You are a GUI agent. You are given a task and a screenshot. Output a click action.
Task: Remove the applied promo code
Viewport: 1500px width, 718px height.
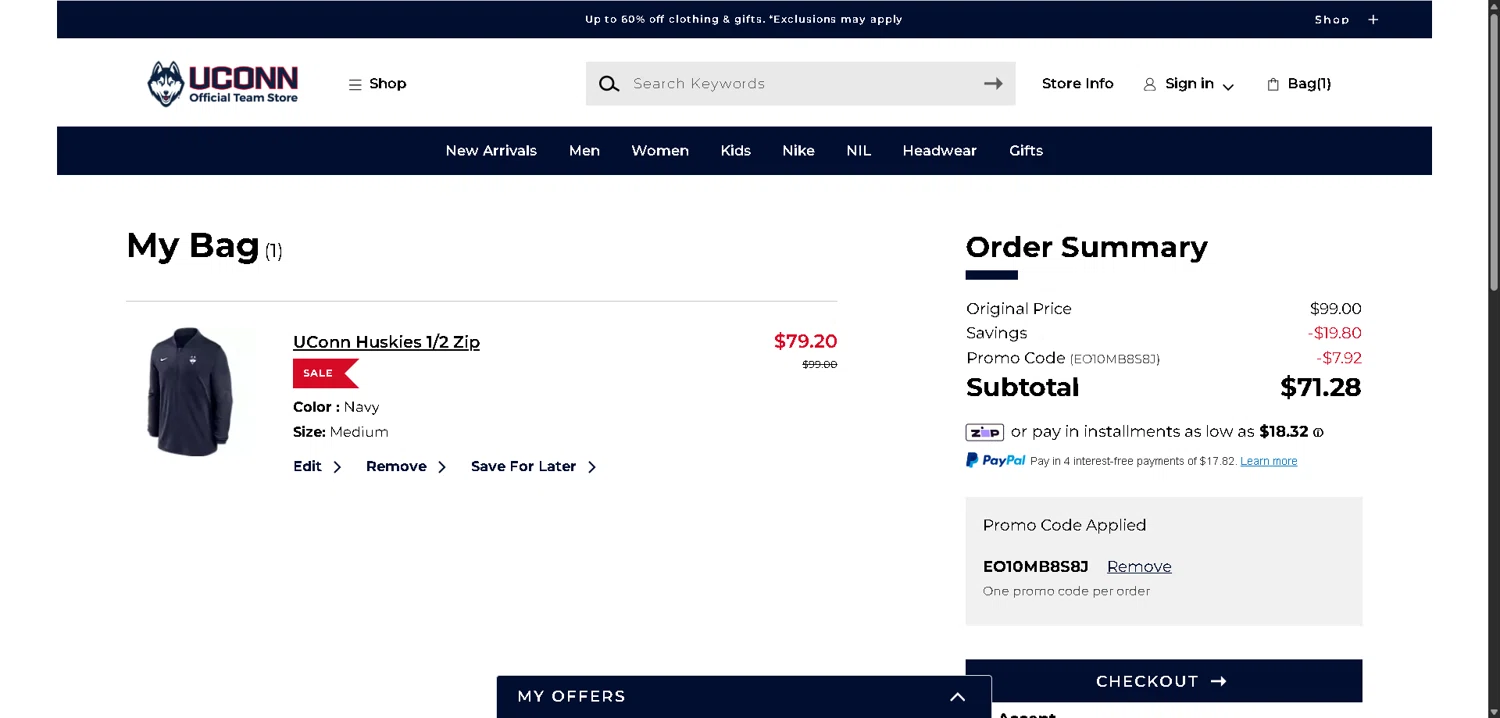point(1138,567)
